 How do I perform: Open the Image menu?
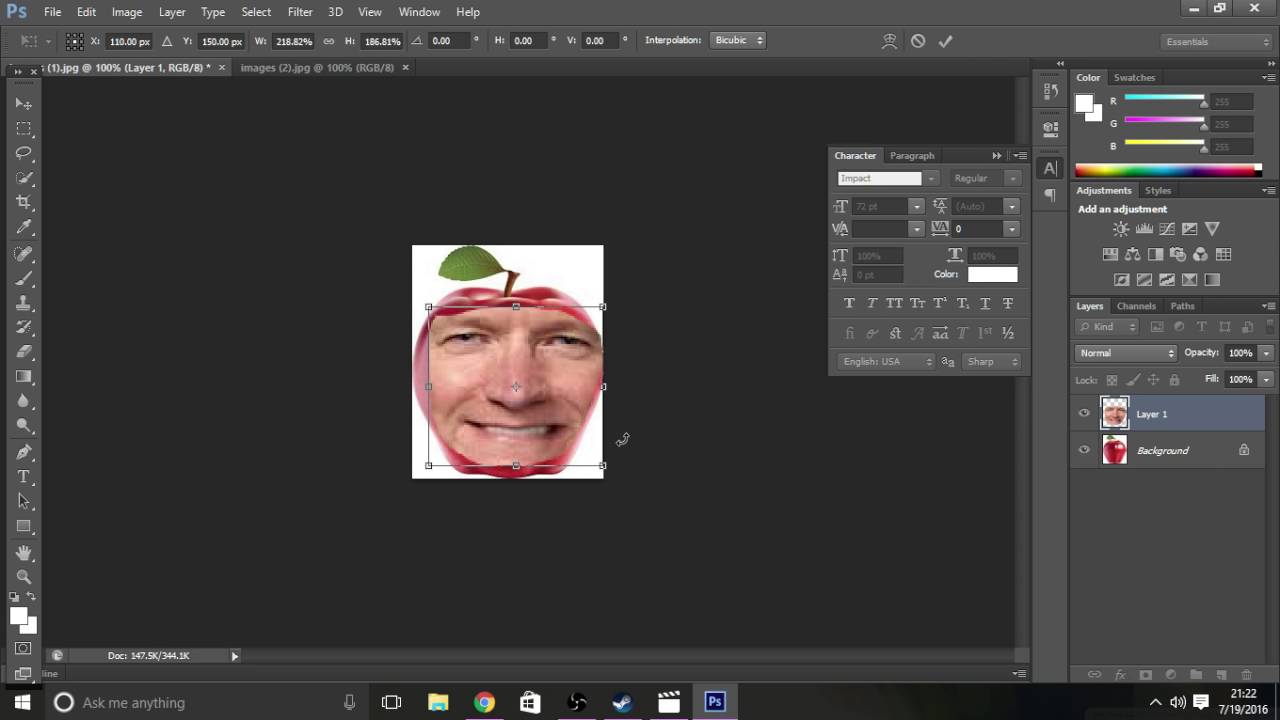coord(127,12)
